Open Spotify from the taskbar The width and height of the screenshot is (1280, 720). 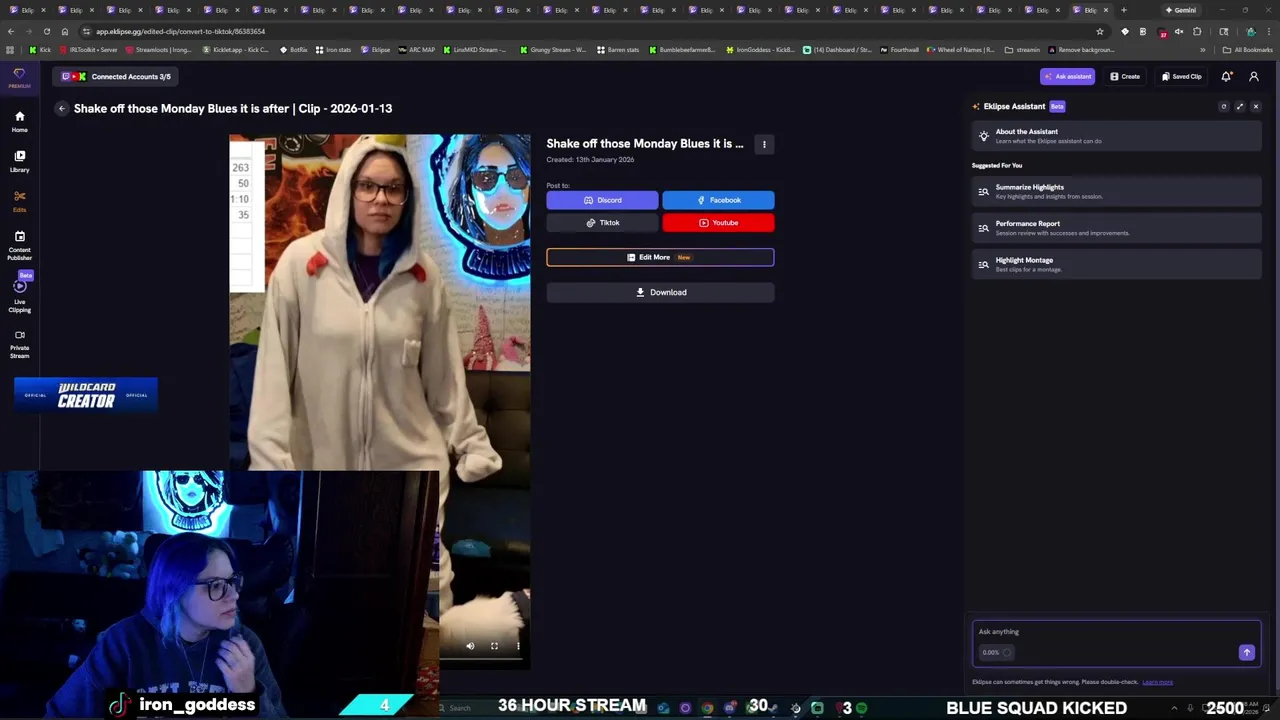(x=861, y=708)
